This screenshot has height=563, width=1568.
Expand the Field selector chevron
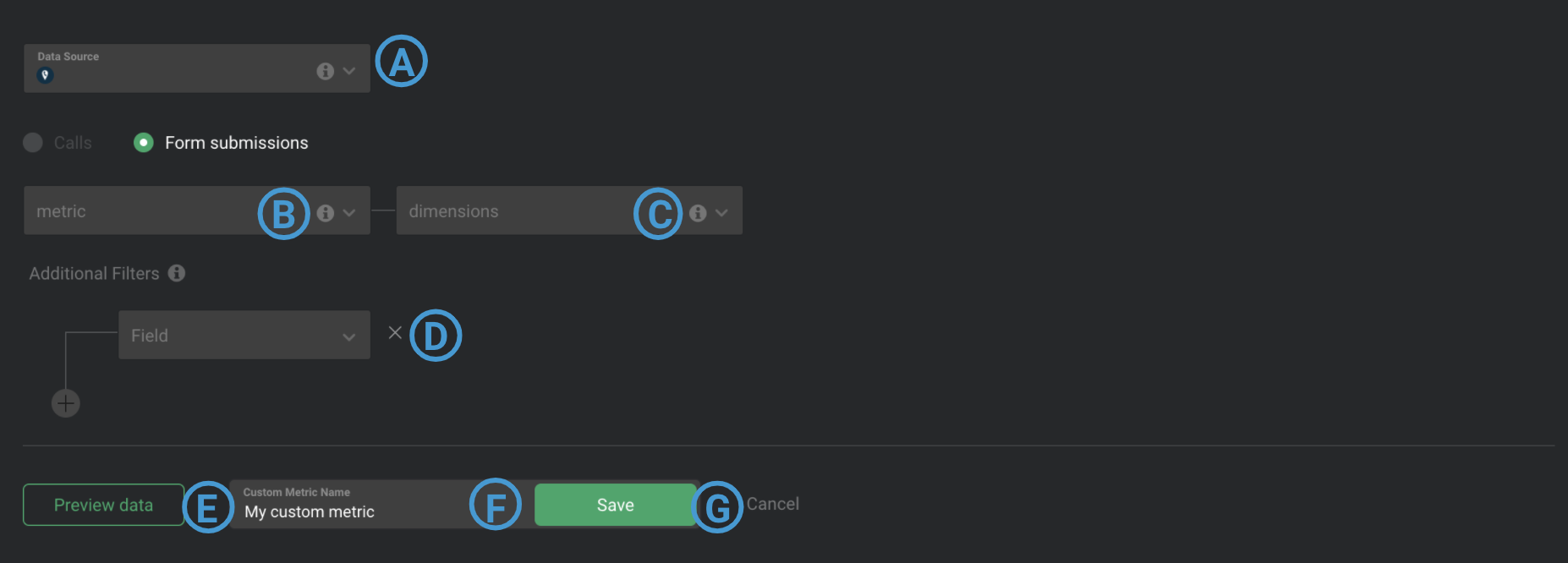point(349,336)
